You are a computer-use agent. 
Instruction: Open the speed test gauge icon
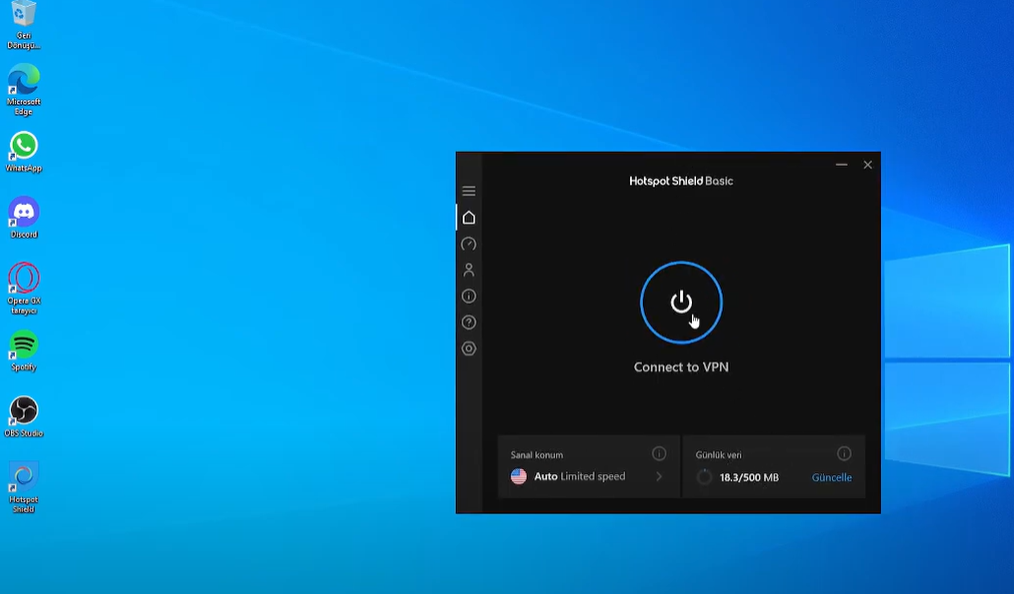469,244
